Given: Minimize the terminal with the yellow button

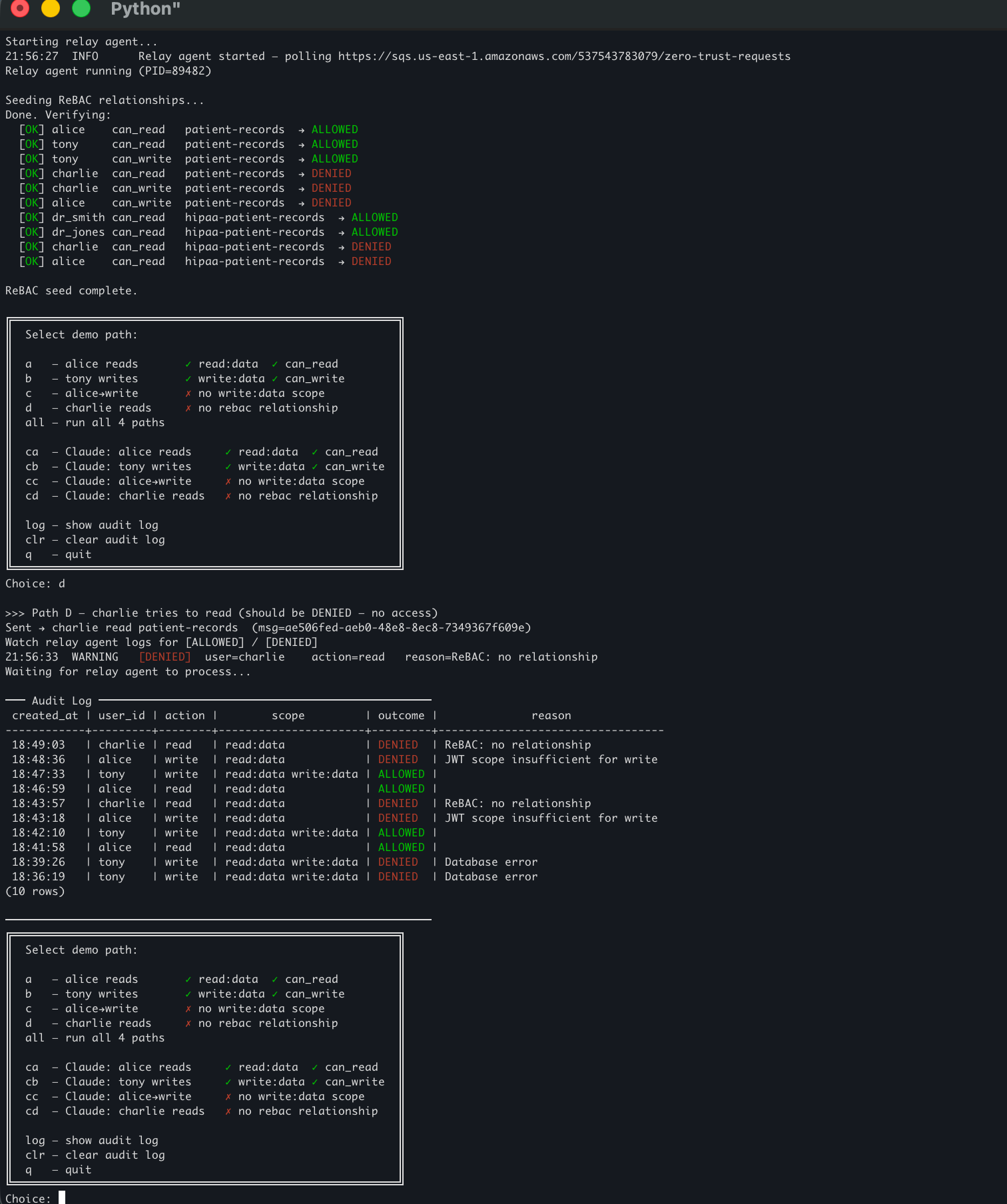Looking at the screenshot, I should coord(51,7).
